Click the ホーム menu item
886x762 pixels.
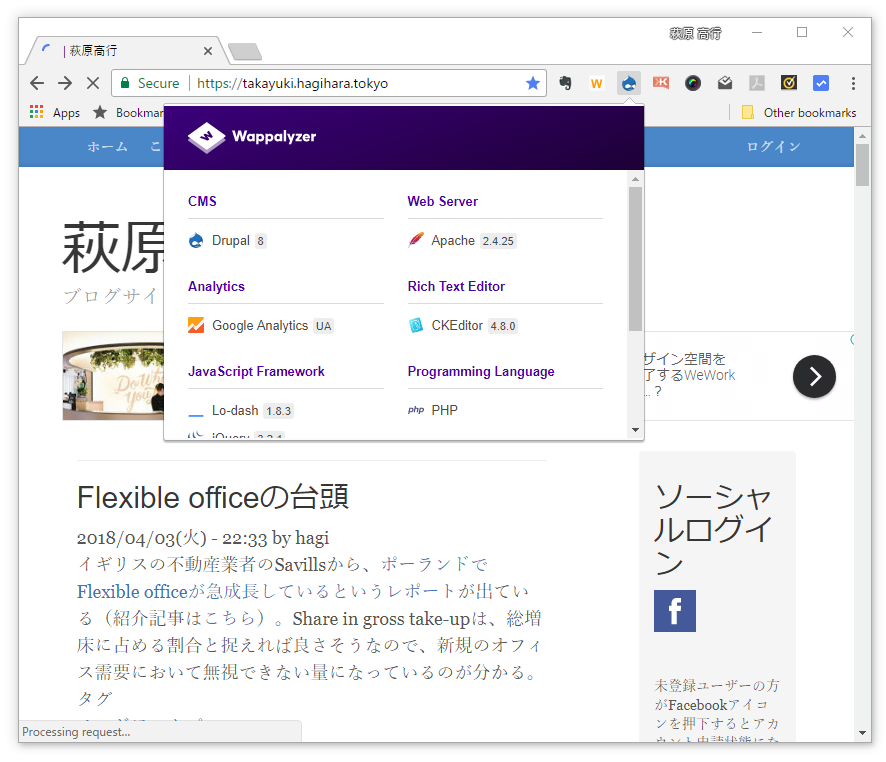tap(107, 147)
